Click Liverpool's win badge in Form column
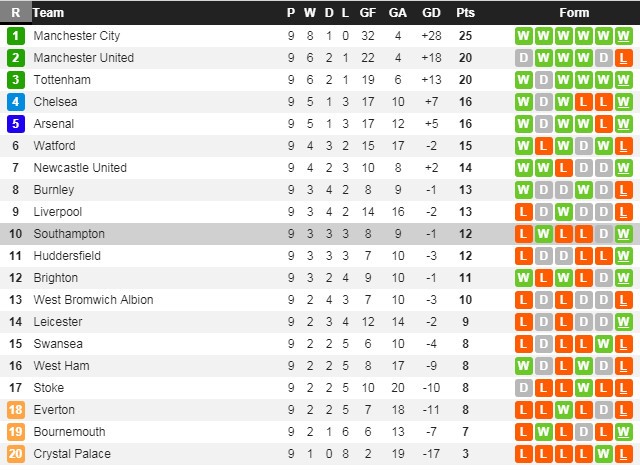Viewport: 640px width, 471px height. coord(564,212)
